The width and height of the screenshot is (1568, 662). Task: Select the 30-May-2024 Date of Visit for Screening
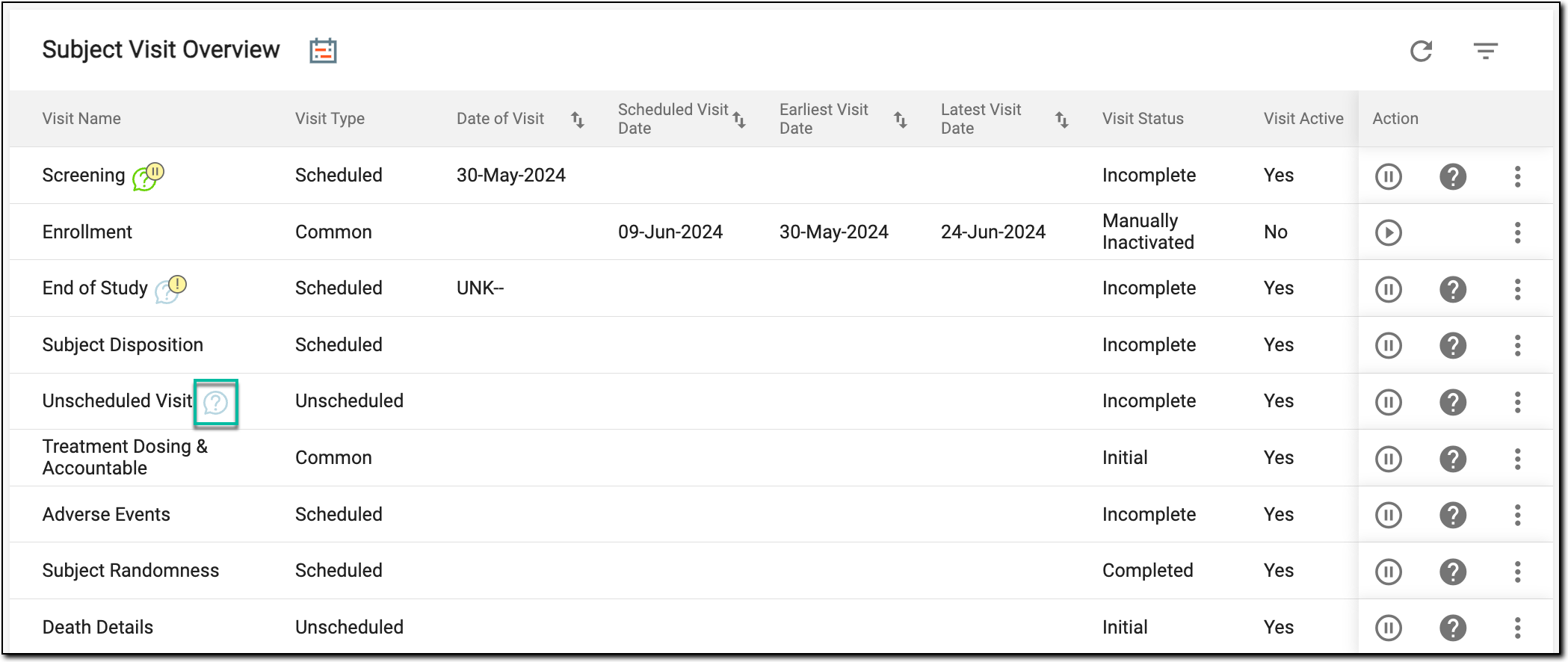click(511, 176)
